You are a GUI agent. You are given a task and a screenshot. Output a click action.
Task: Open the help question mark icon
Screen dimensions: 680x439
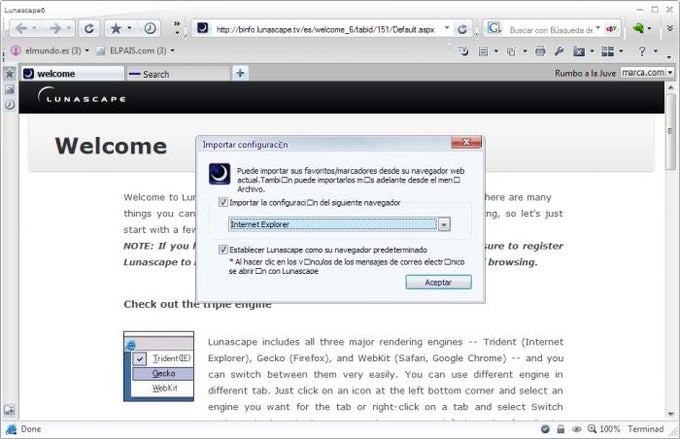641,51
